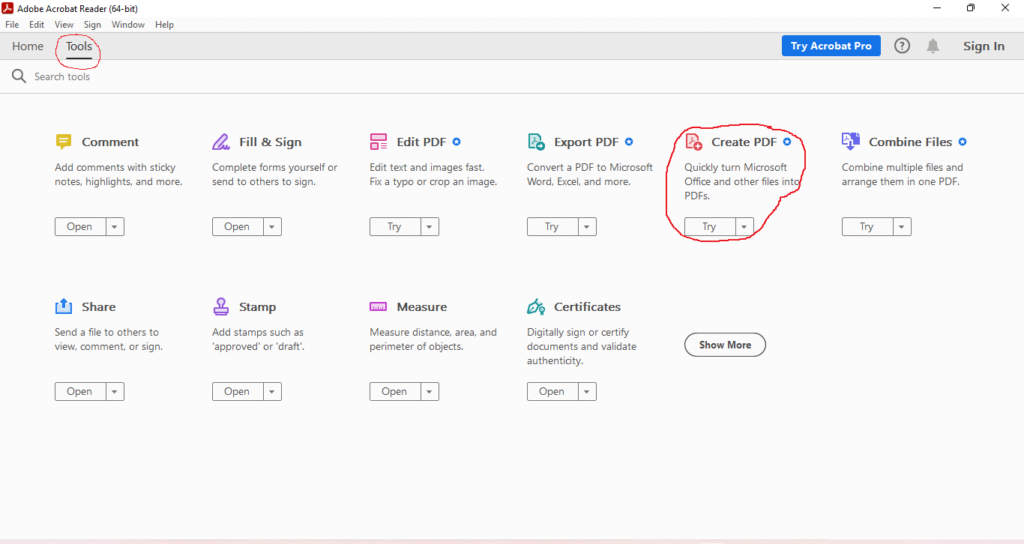Viewport: 1024px width, 544px height.
Task: Click the Export PDF heading text
Action: 586,142
